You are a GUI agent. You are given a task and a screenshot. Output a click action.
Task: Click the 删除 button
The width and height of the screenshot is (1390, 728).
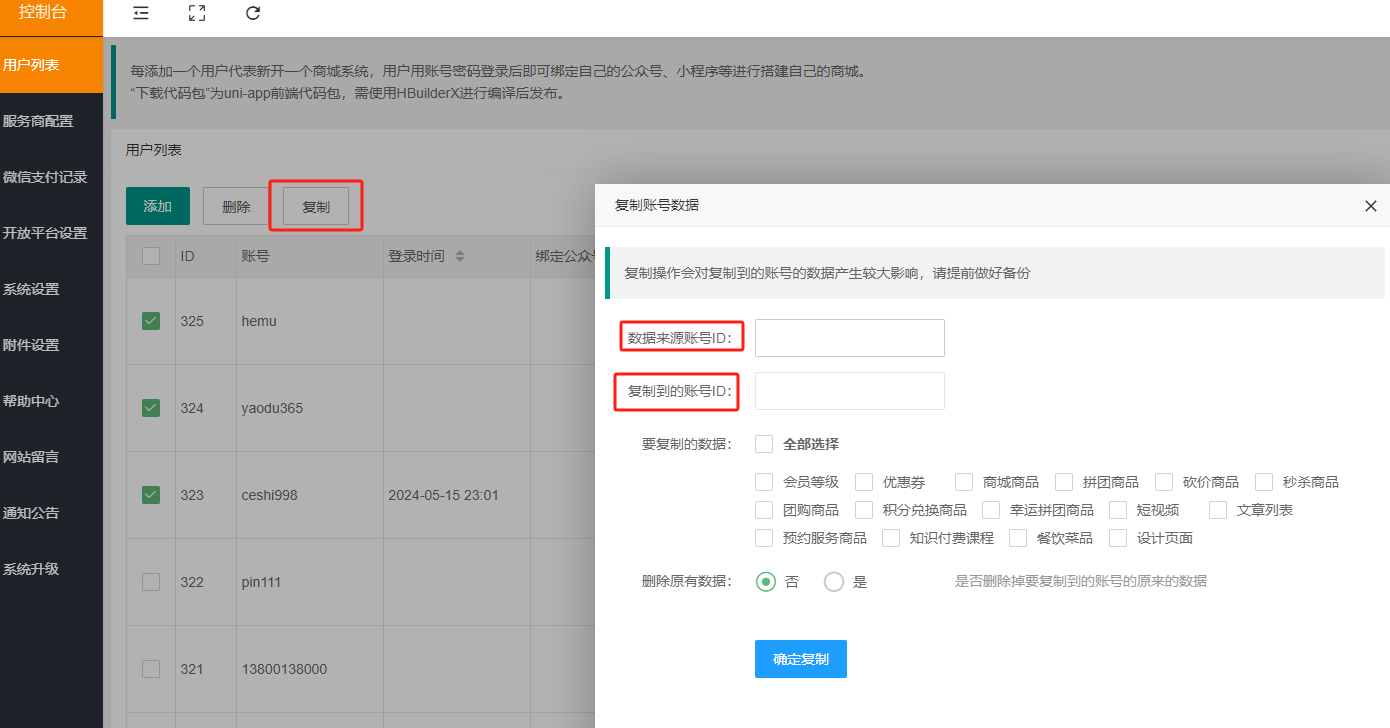tap(237, 207)
